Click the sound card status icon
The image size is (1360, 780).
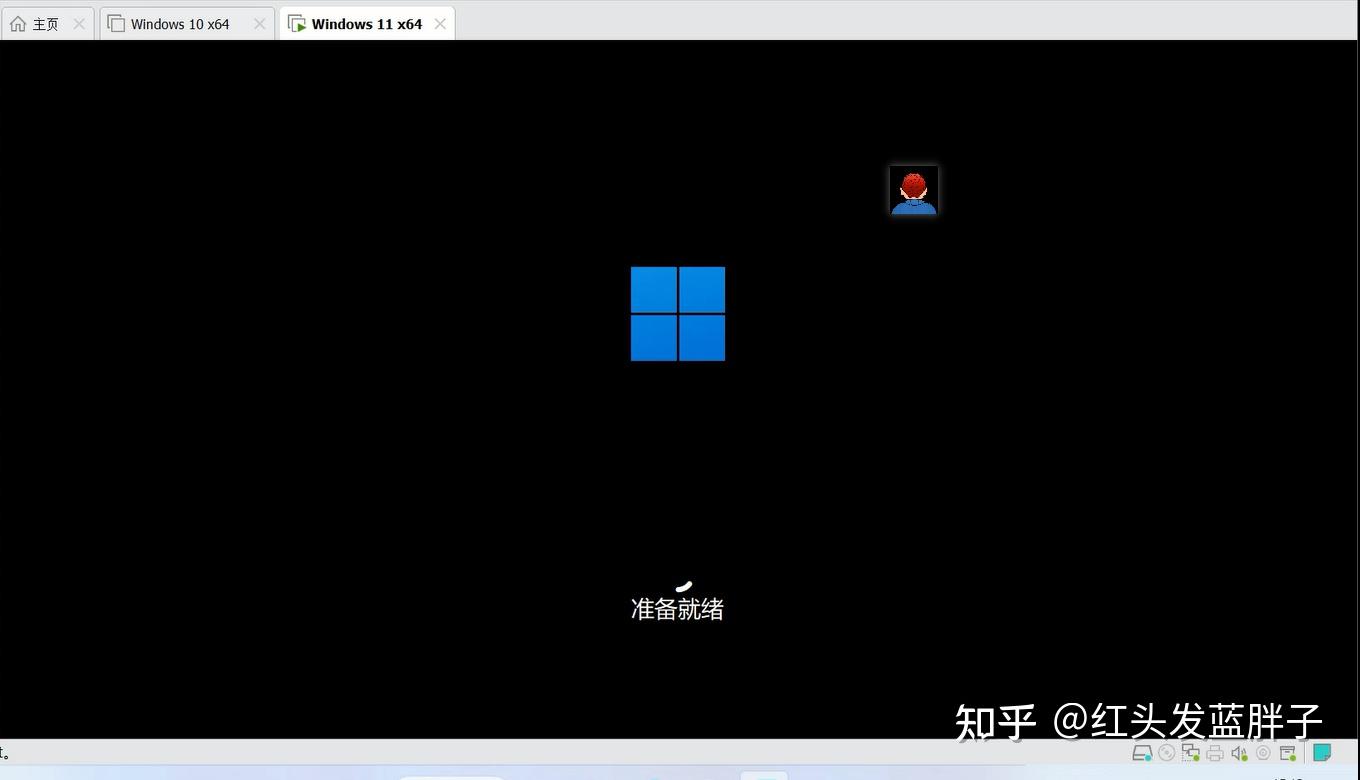tap(1238, 753)
